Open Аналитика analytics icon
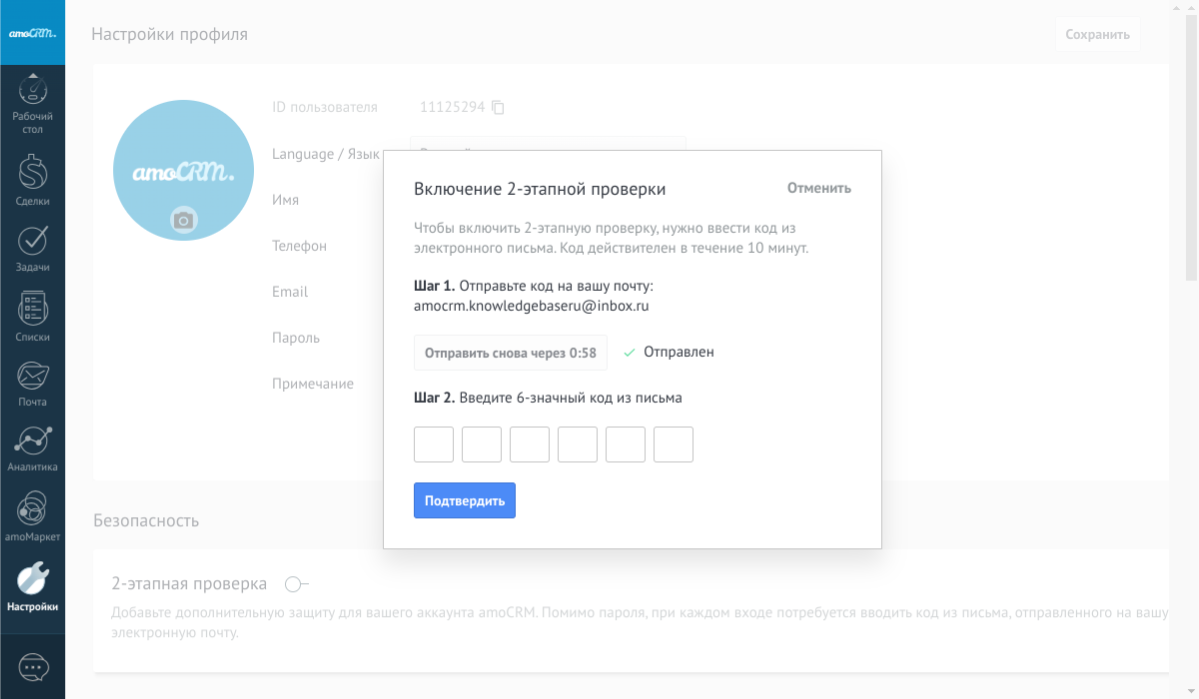Image resolution: width=1199 pixels, height=699 pixels. point(32,441)
